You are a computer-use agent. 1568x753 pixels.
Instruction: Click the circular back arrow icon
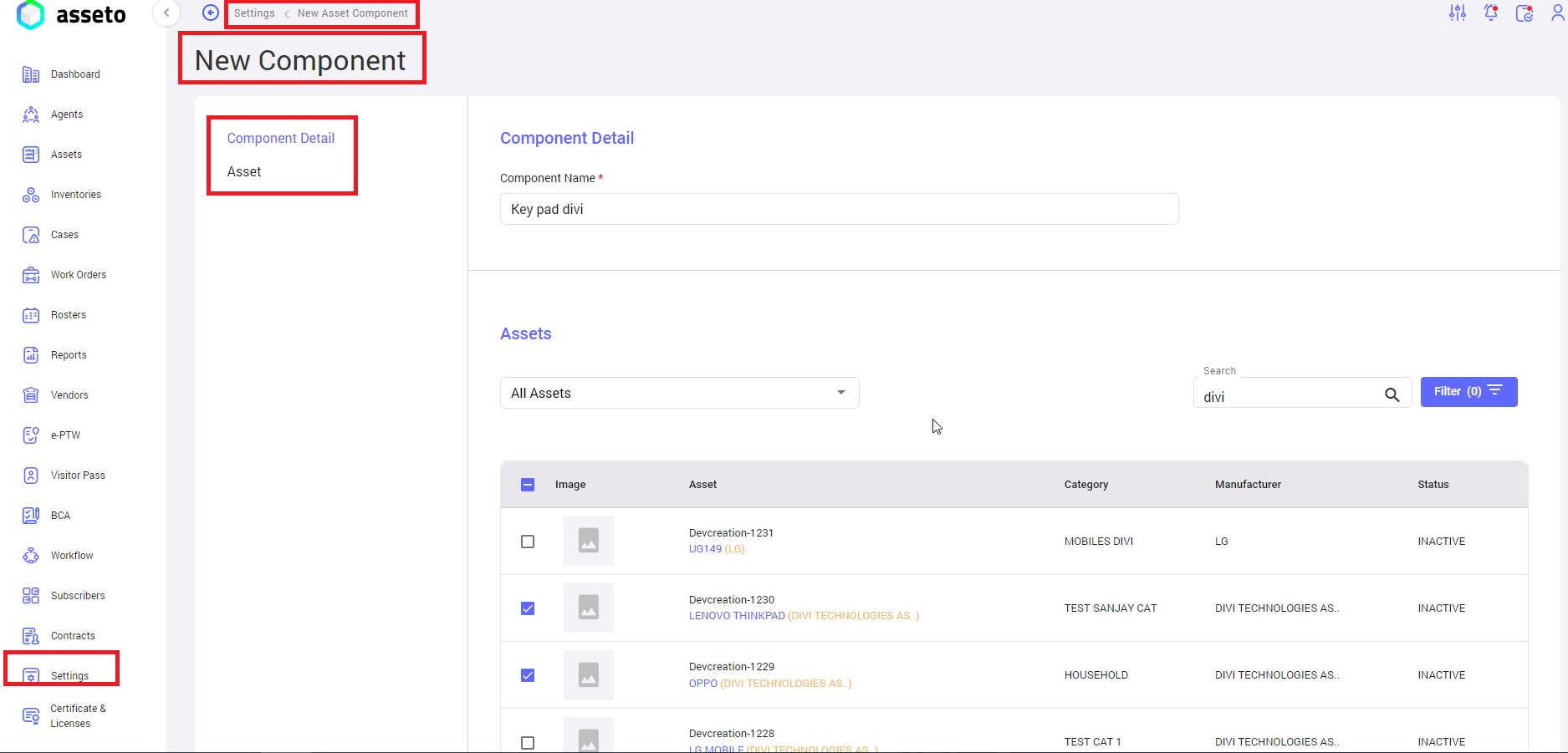211,13
